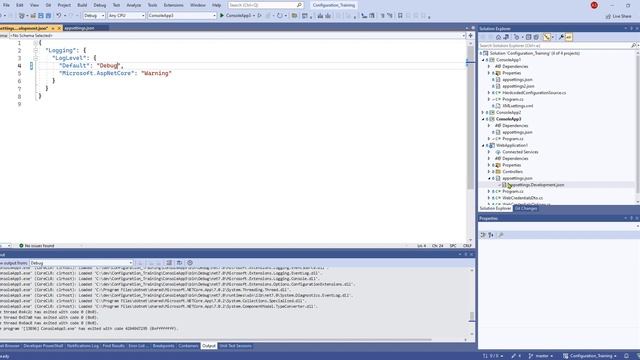Viewport: 640px width, 360px height.
Task: Click the CRLF line ending indicator
Action: click(x=467, y=246)
